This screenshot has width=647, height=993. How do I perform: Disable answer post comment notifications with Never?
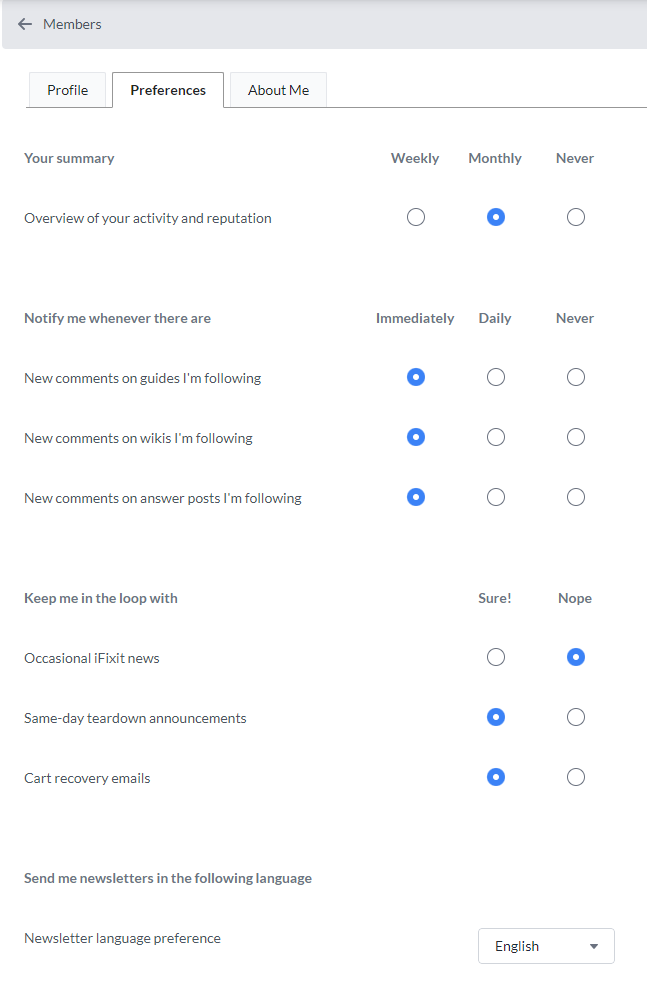tap(575, 497)
